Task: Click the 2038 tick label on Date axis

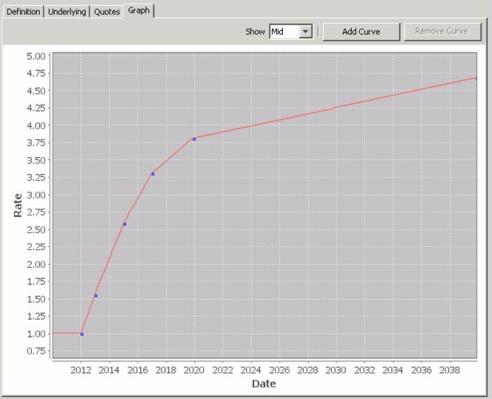Action: click(x=449, y=370)
